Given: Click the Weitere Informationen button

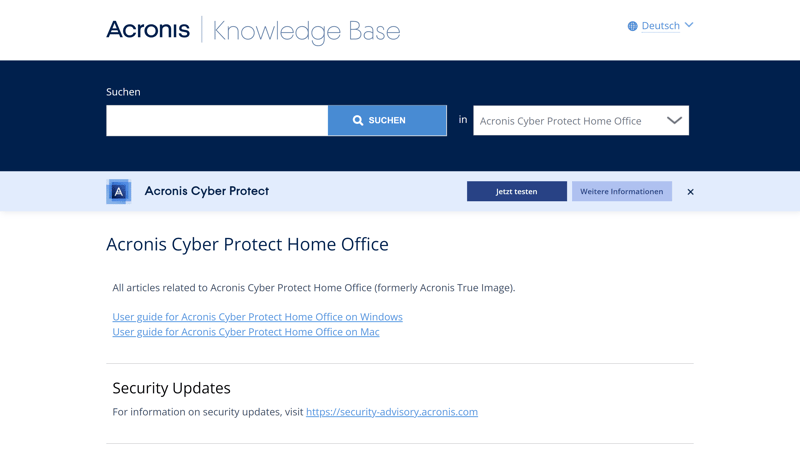Looking at the screenshot, I should tap(621, 191).
